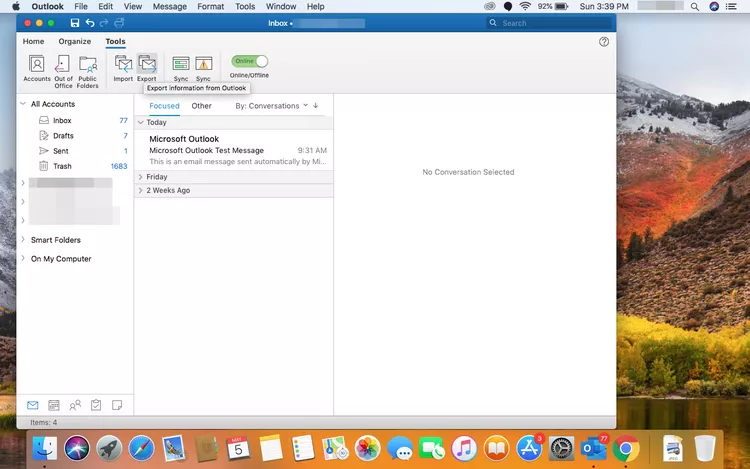
Task: Open the Outlook icon in the Dock
Action: 594,448
